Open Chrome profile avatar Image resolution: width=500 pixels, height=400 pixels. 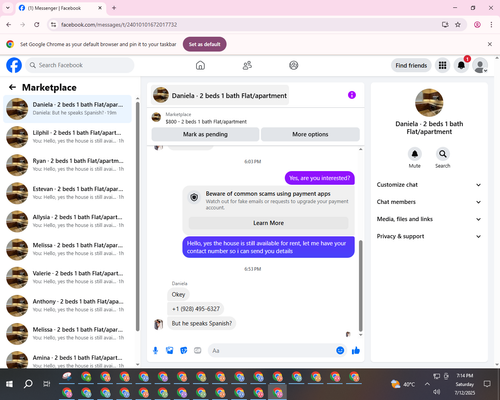[x=477, y=25]
